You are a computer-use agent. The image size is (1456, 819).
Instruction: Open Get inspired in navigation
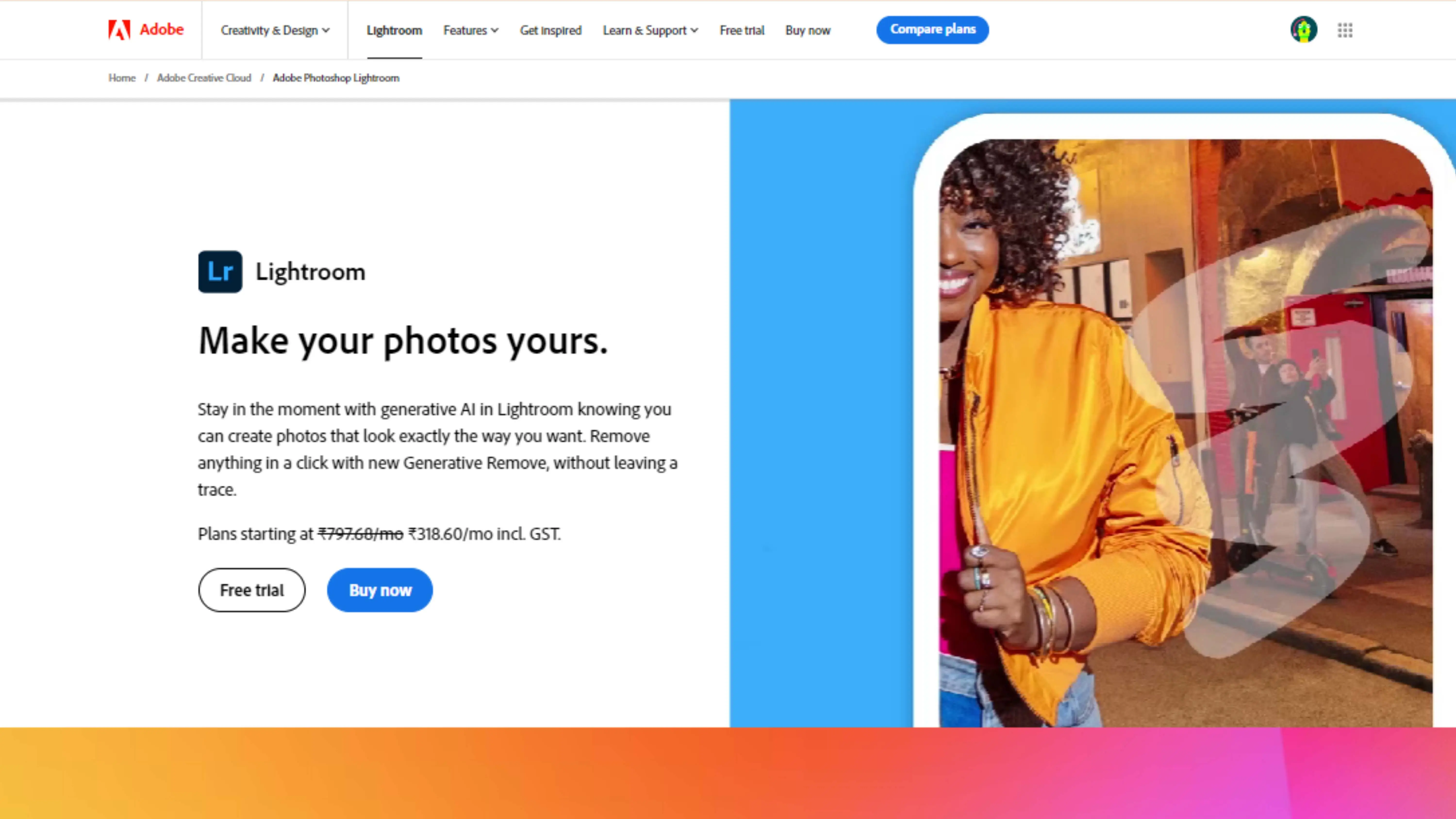[x=551, y=31]
